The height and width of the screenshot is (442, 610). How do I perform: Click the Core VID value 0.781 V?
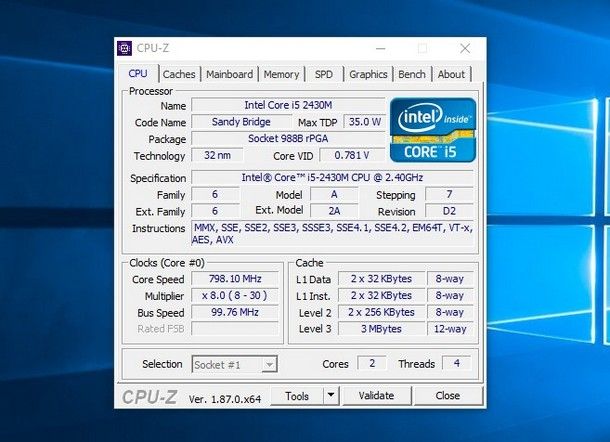(352, 155)
